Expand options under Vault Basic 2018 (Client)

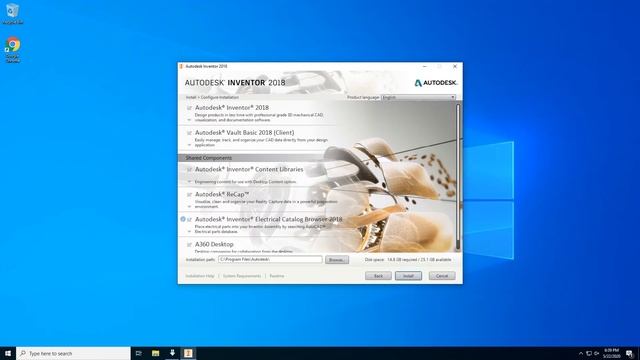pyautogui.click(x=189, y=145)
